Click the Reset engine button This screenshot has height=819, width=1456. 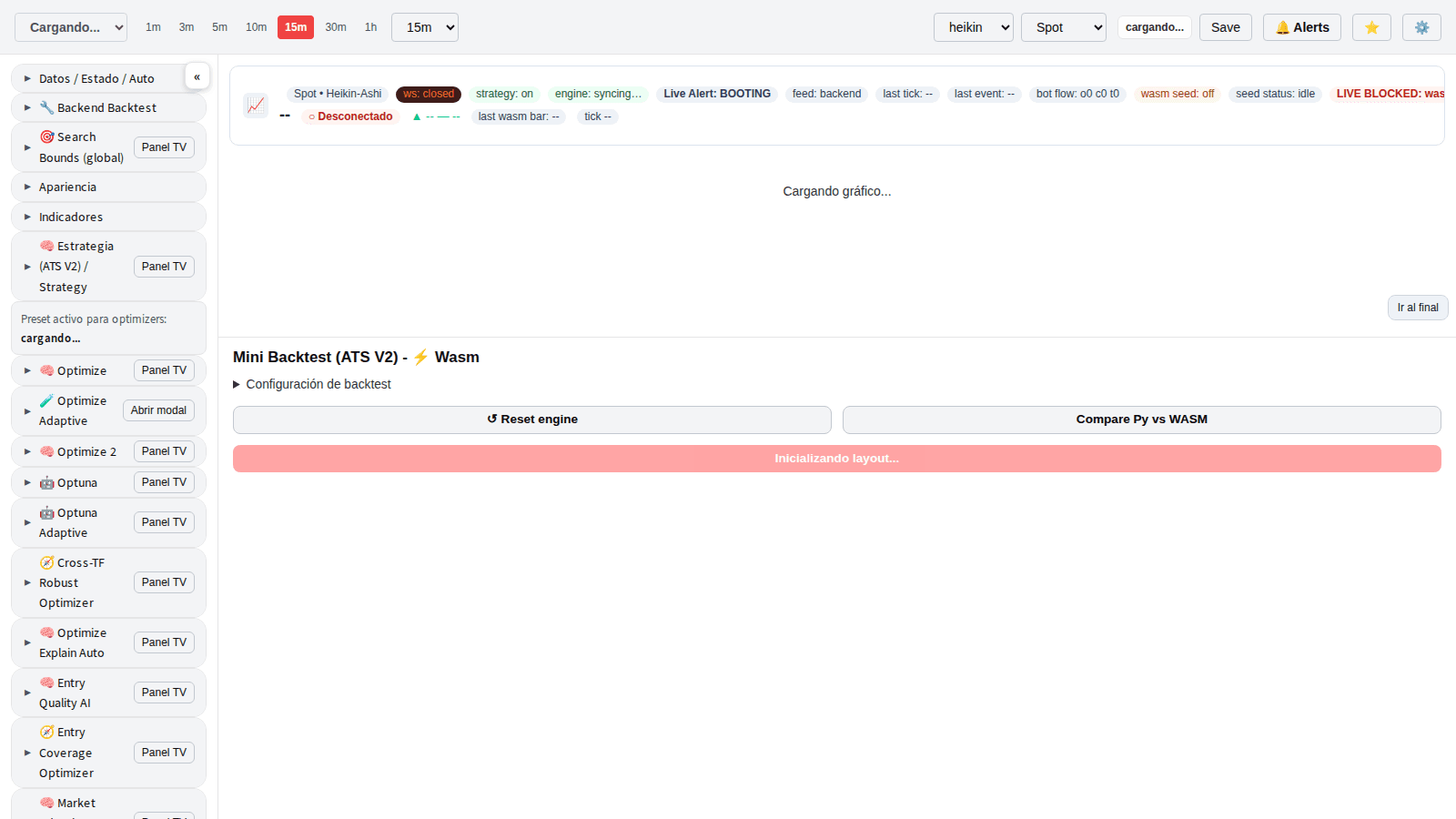[x=531, y=420]
